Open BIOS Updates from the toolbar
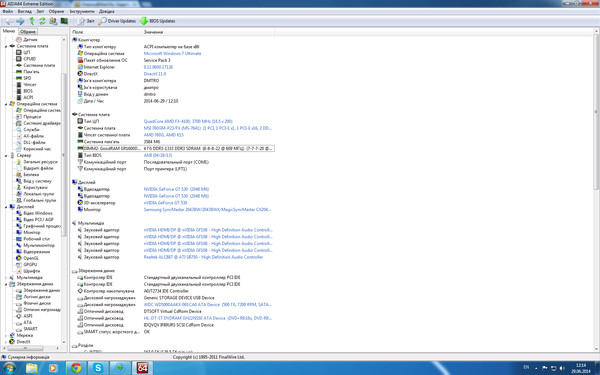Screen dimensions: 600x375 pos(157,21)
